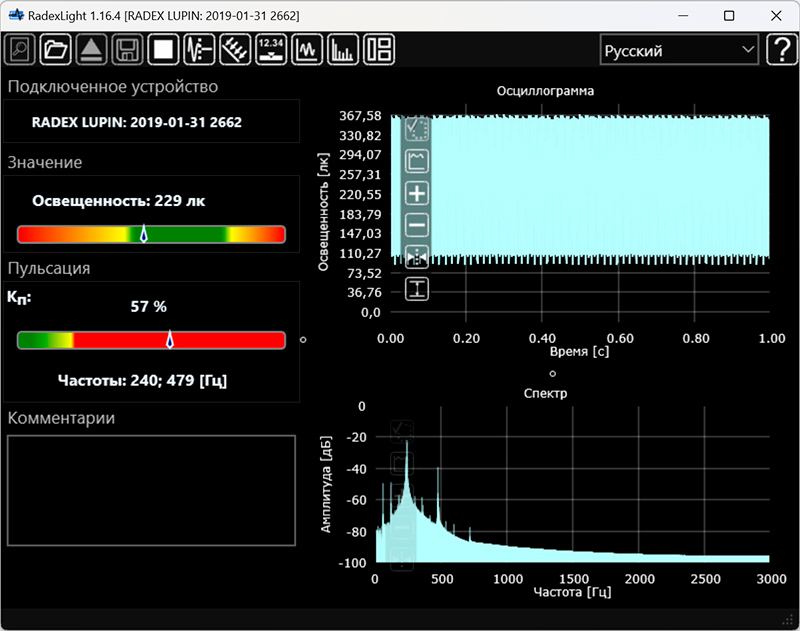The width and height of the screenshot is (800, 631).
Task: Open the Русский language dropdown
Action: (679, 50)
